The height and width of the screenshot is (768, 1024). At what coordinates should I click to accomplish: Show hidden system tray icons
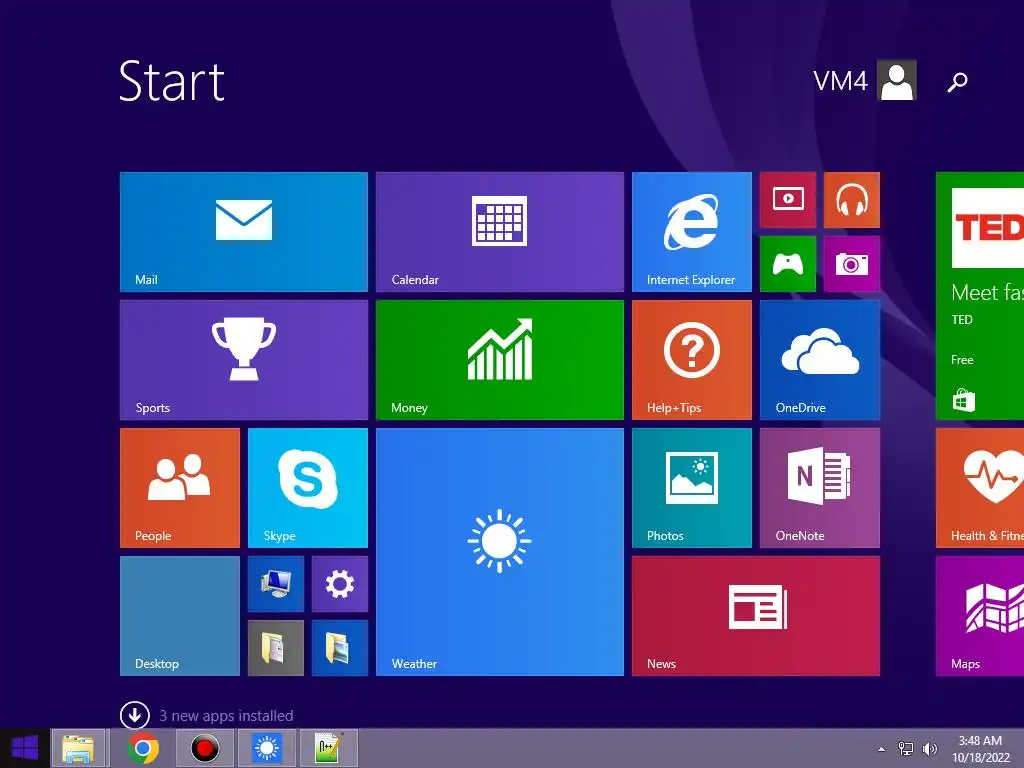click(882, 749)
